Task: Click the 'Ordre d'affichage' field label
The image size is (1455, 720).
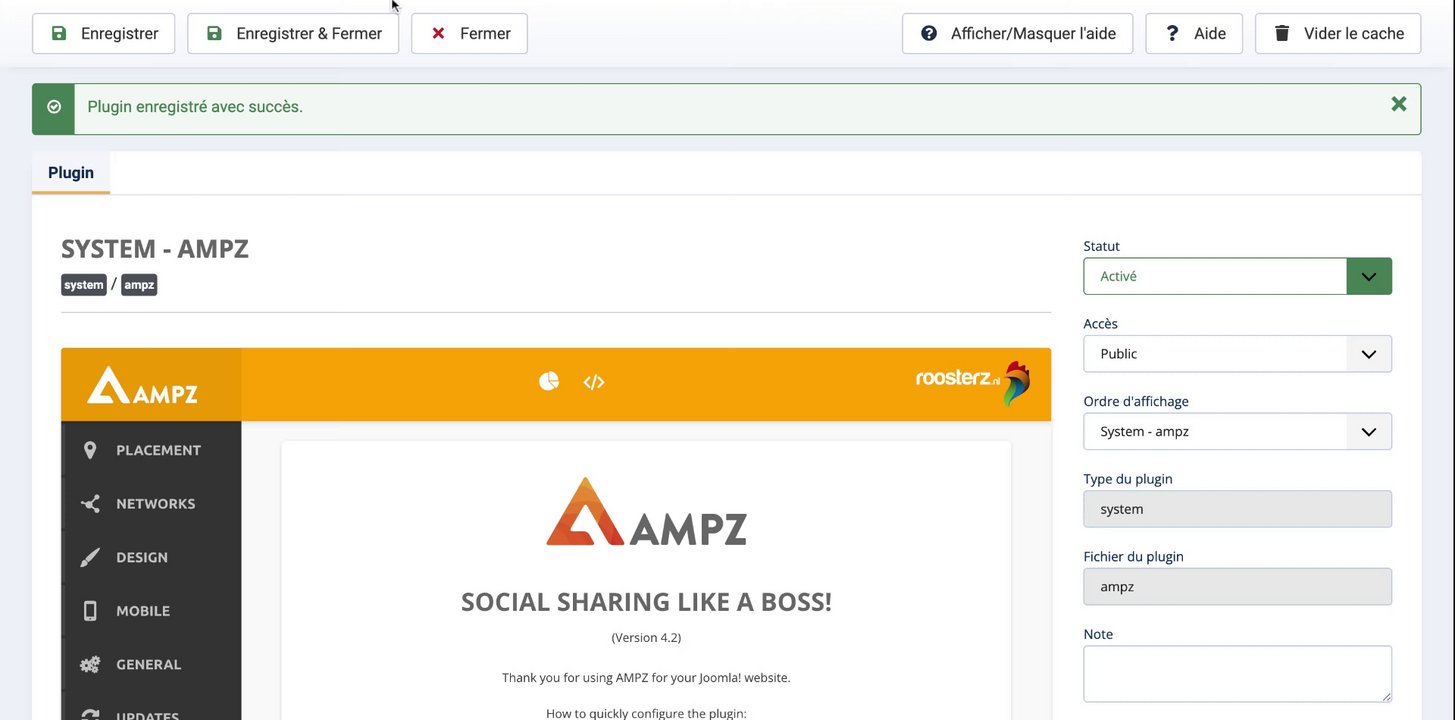Action: pyautogui.click(x=1136, y=401)
